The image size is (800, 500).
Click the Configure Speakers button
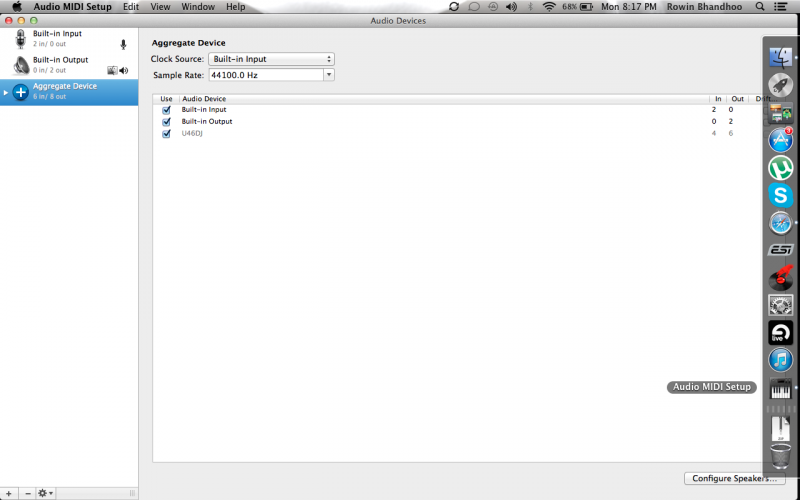(x=734, y=479)
